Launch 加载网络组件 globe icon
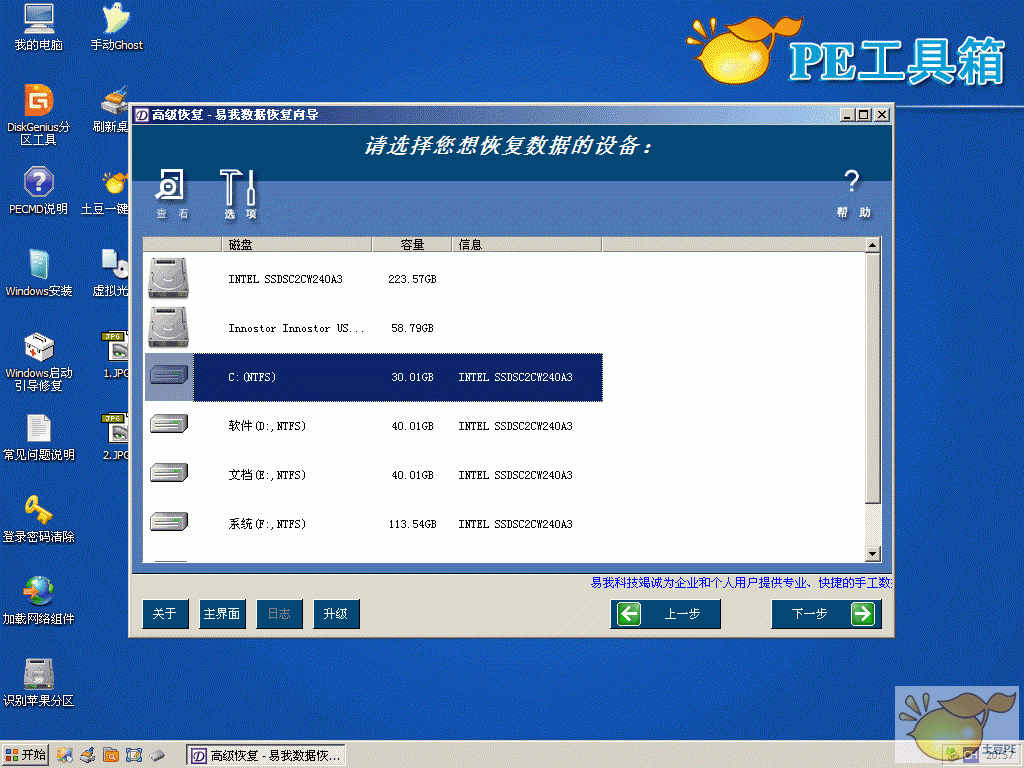Screen dimensions: 1024x768 pyautogui.click(x=39, y=601)
